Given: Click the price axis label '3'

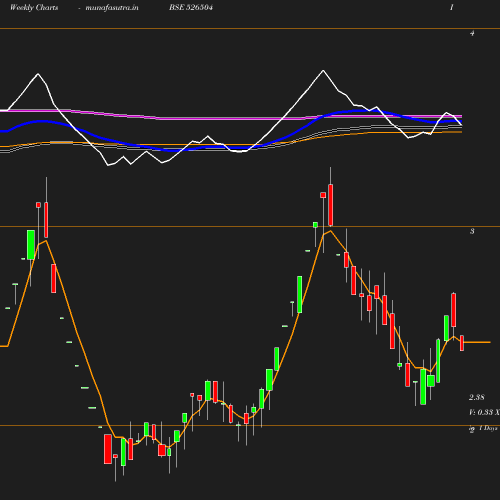Looking at the screenshot, I should pos(472,231).
